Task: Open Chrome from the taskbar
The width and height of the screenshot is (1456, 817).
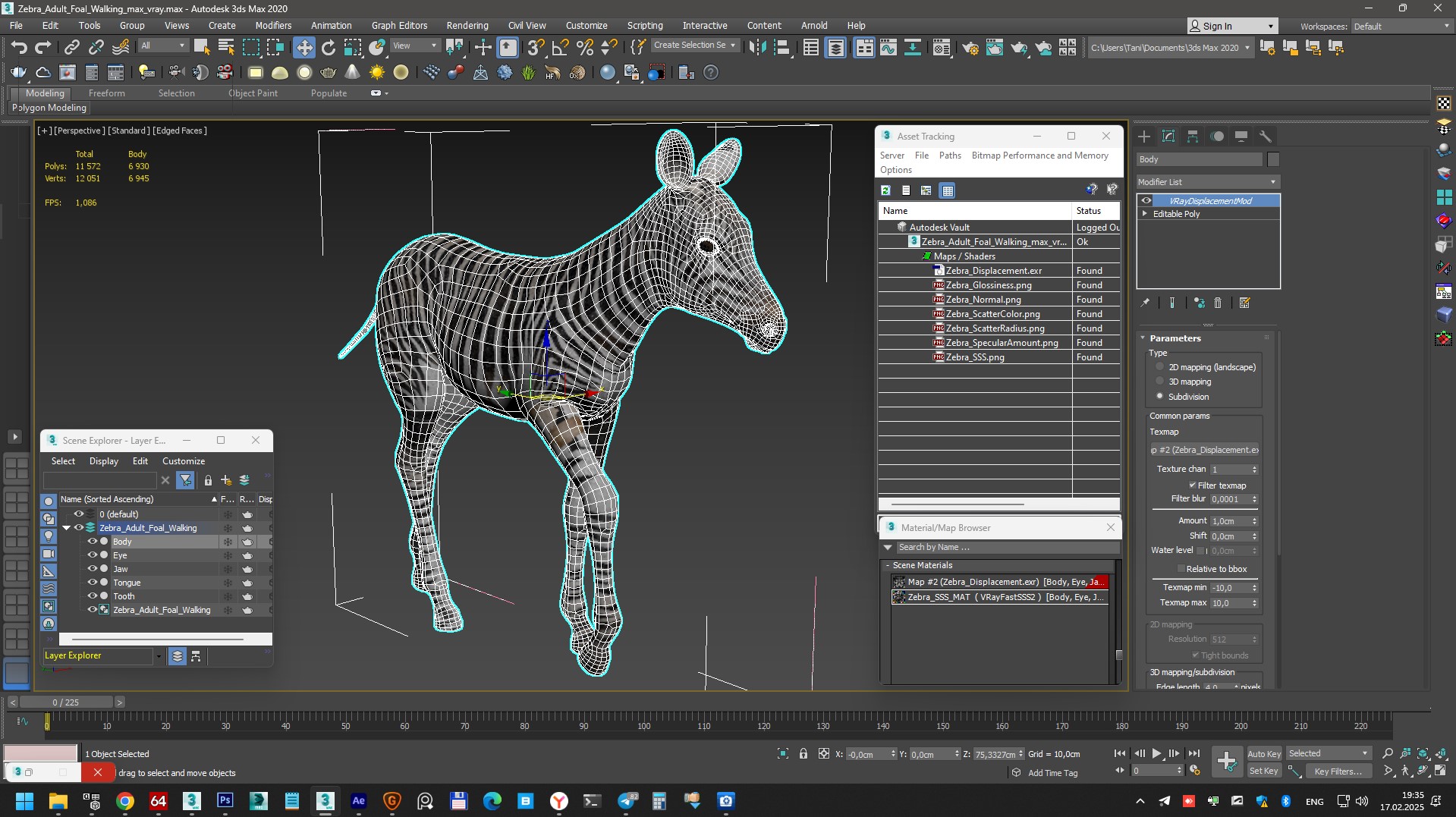Action: (x=125, y=801)
